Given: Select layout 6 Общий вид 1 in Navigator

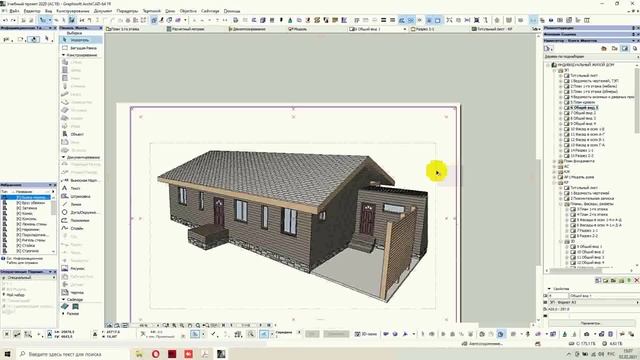Looking at the screenshot, I should tap(583, 108).
